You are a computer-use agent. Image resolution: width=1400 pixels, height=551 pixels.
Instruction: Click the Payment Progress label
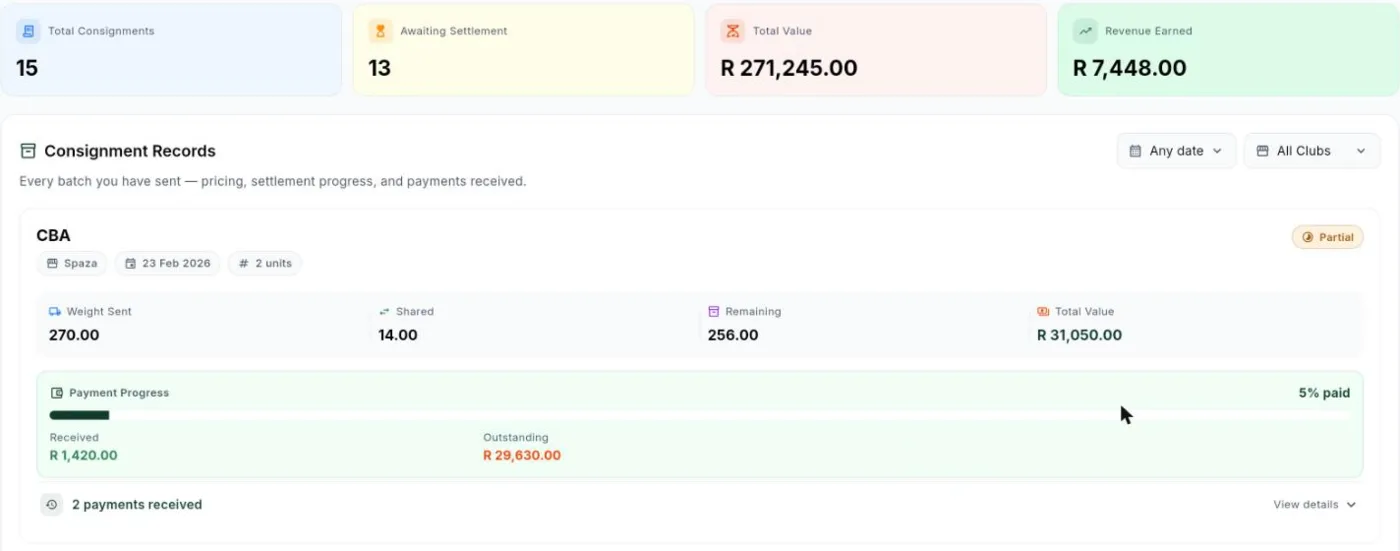tap(119, 393)
